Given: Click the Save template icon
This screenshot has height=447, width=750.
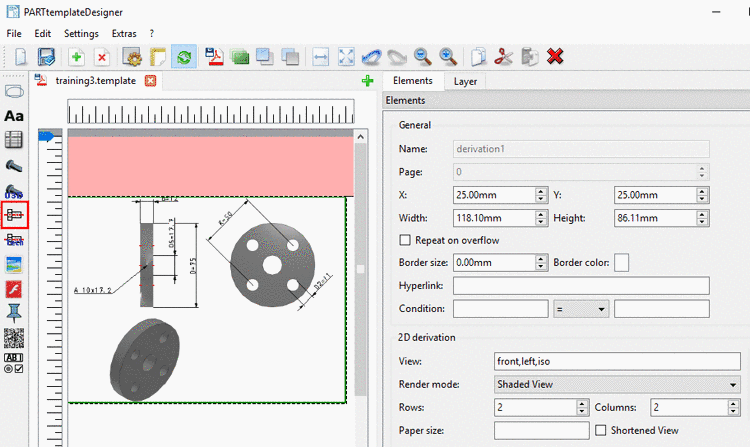Looking at the screenshot, I should point(45,57).
